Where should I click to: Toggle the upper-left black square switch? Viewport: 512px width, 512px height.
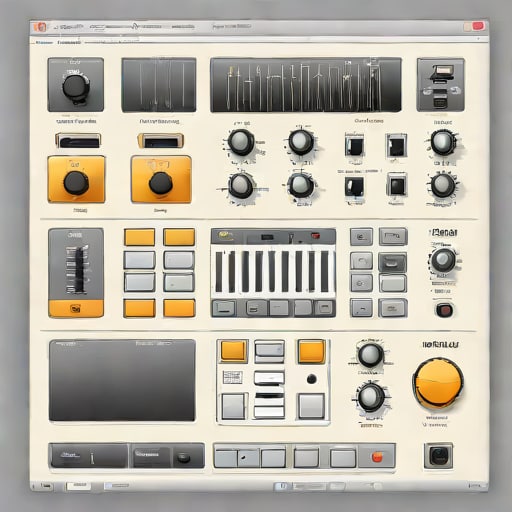tap(354, 145)
